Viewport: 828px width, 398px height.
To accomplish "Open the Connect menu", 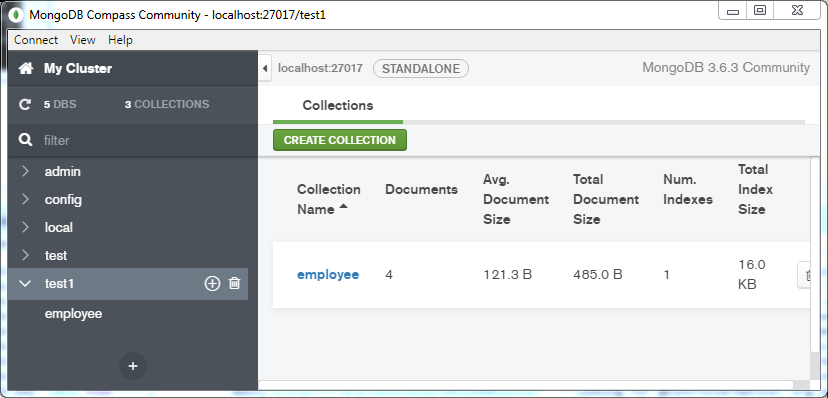I will (36, 40).
